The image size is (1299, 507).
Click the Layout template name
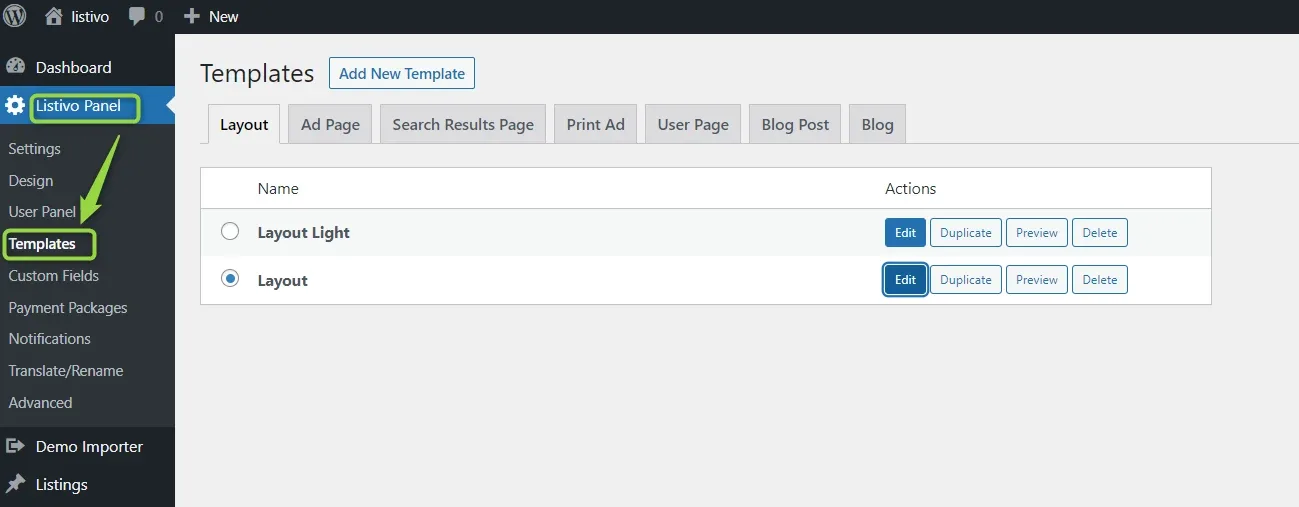click(283, 280)
